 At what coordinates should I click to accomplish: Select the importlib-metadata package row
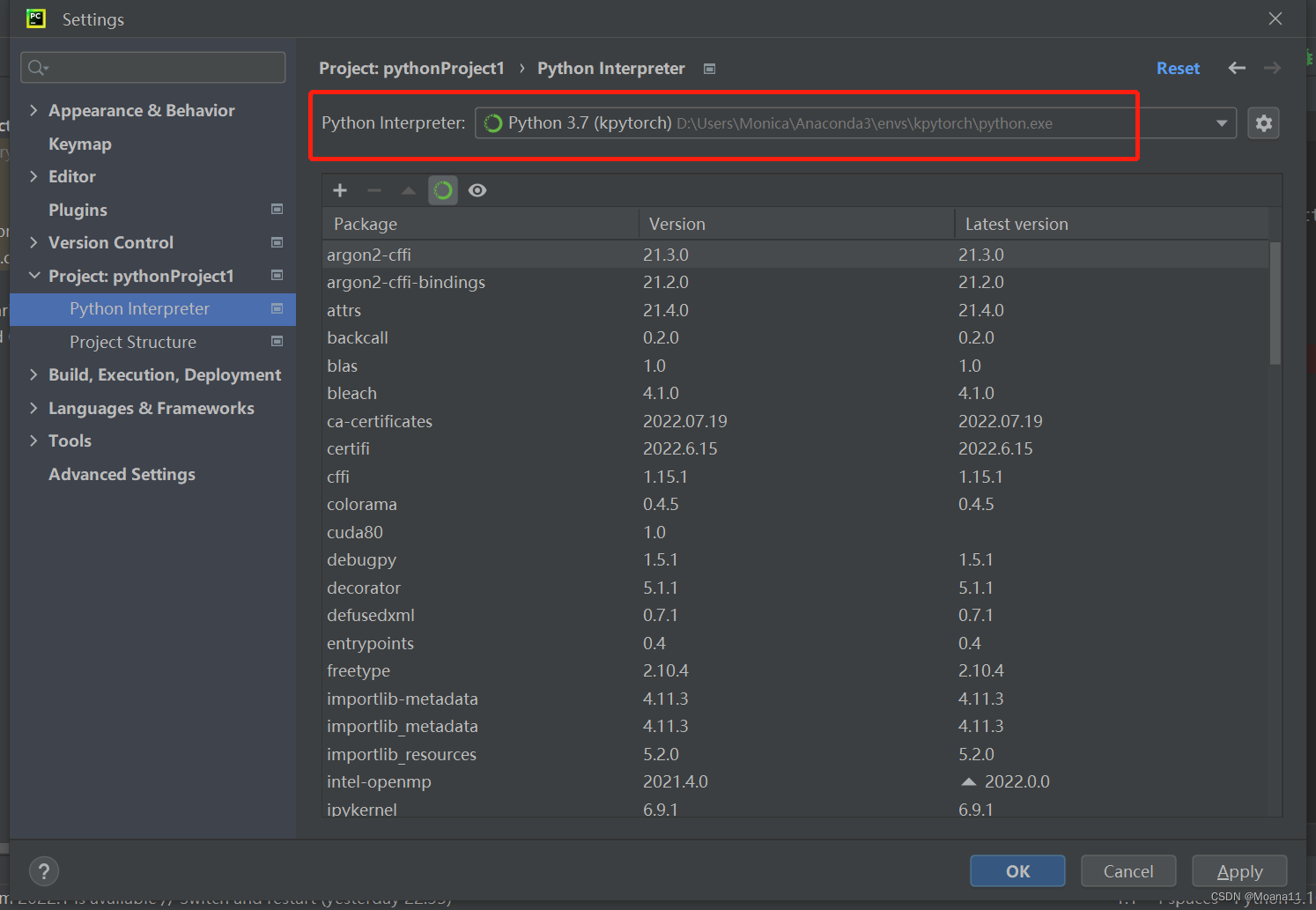click(x=796, y=699)
